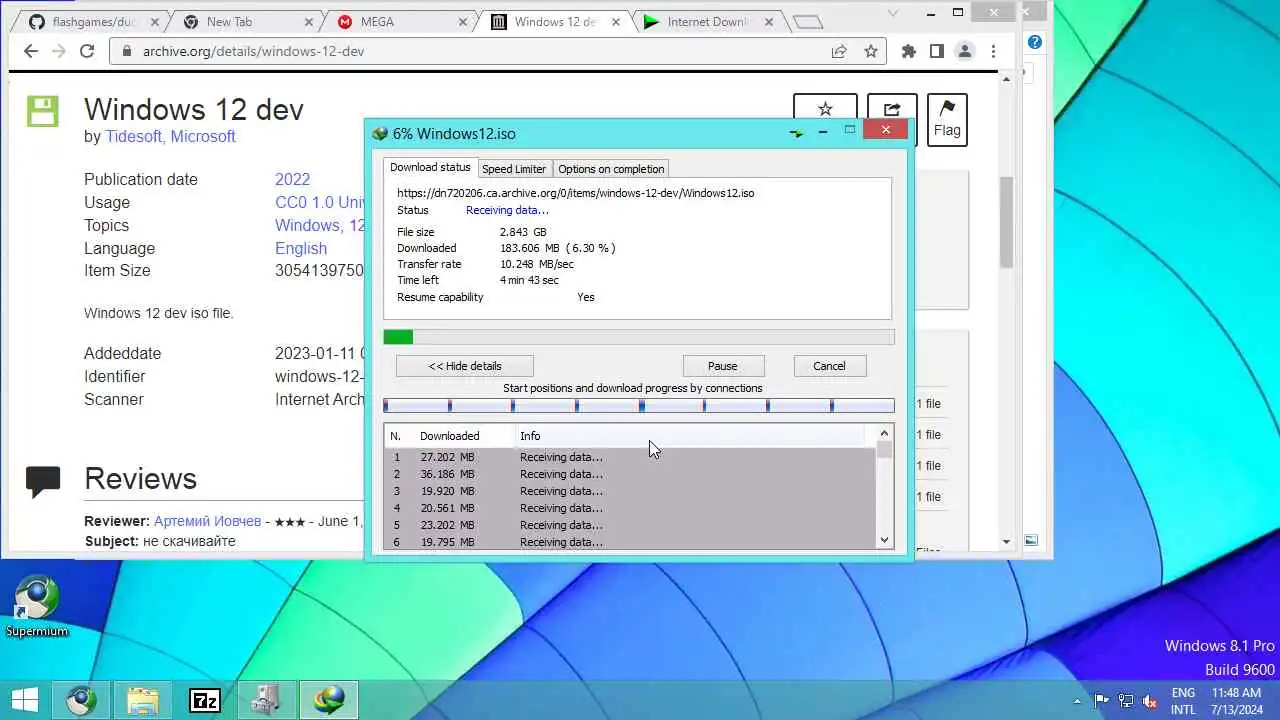The width and height of the screenshot is (1280, 720).
Task: Click the browser back arrow
Action: [x=31, y=51]
